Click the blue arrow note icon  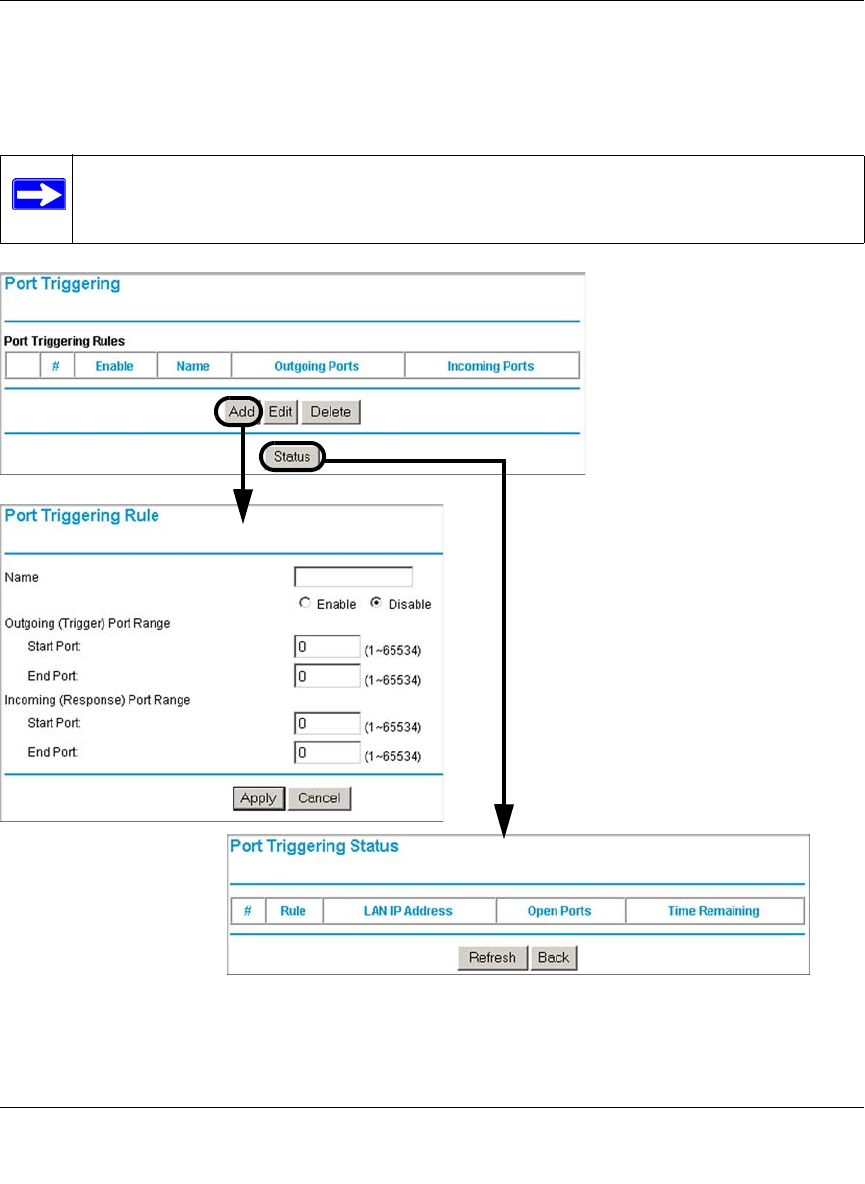(39, 195)
